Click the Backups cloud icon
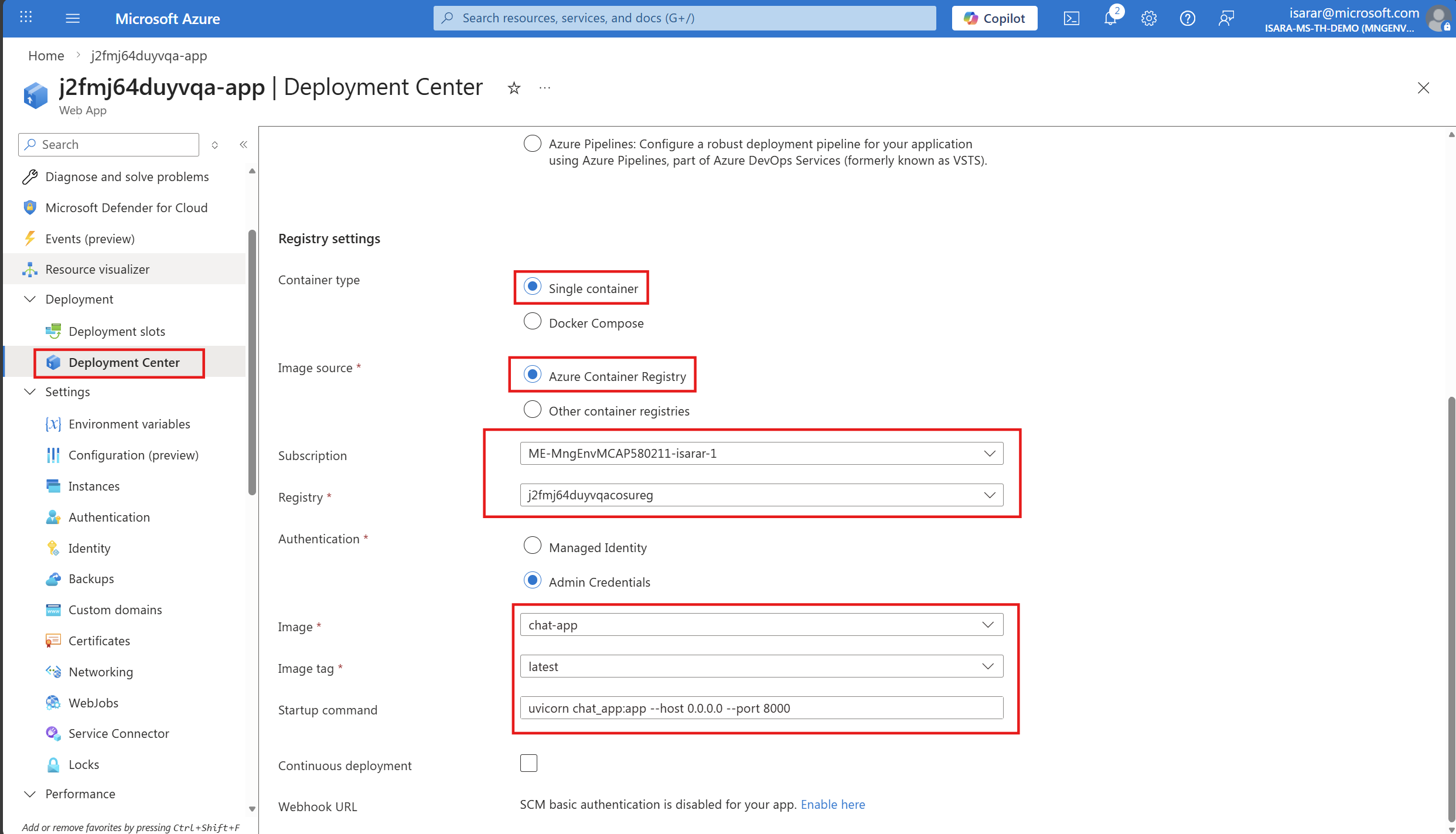The image size is (1456, 834). coord(53,579)
